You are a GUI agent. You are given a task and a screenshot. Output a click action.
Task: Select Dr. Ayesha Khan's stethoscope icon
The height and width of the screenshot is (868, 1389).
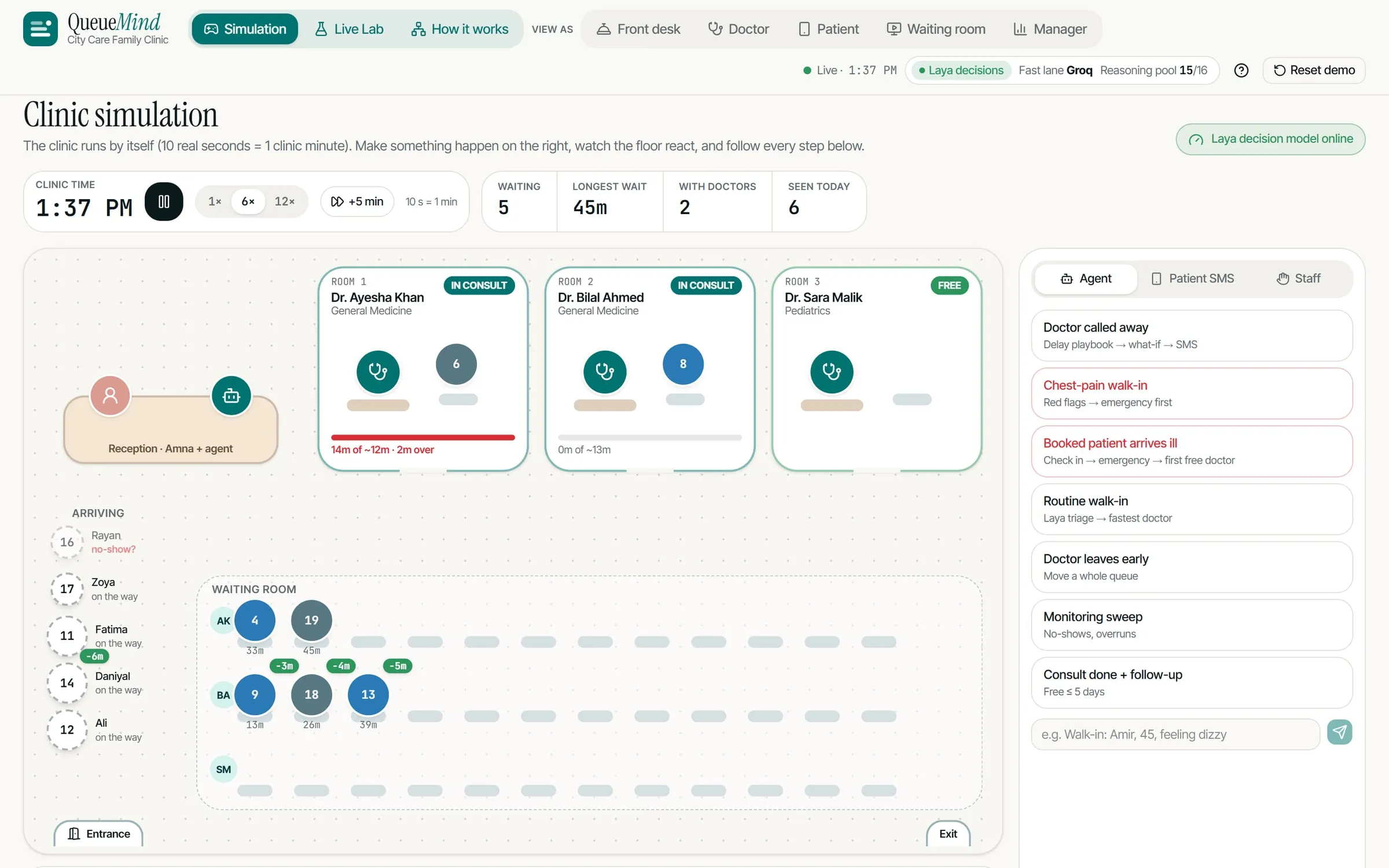click(378, 372)
